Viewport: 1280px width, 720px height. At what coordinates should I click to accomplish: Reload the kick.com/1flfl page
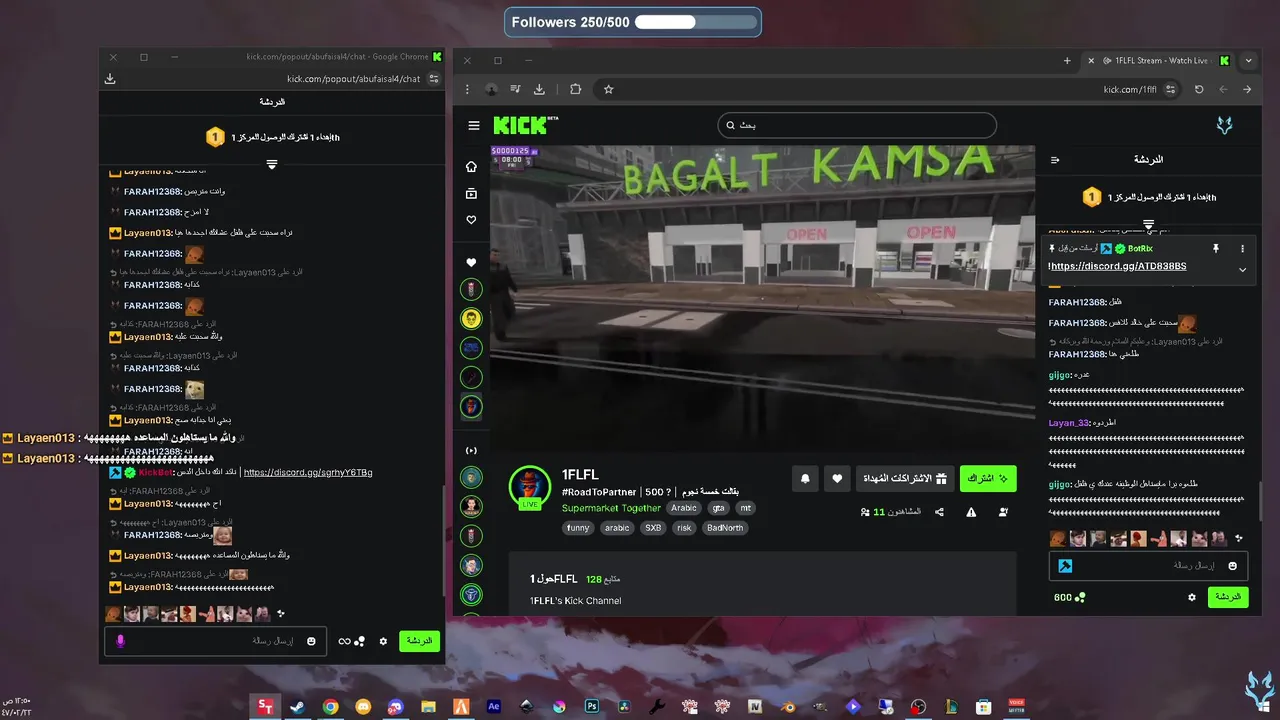coord(1199,89)
